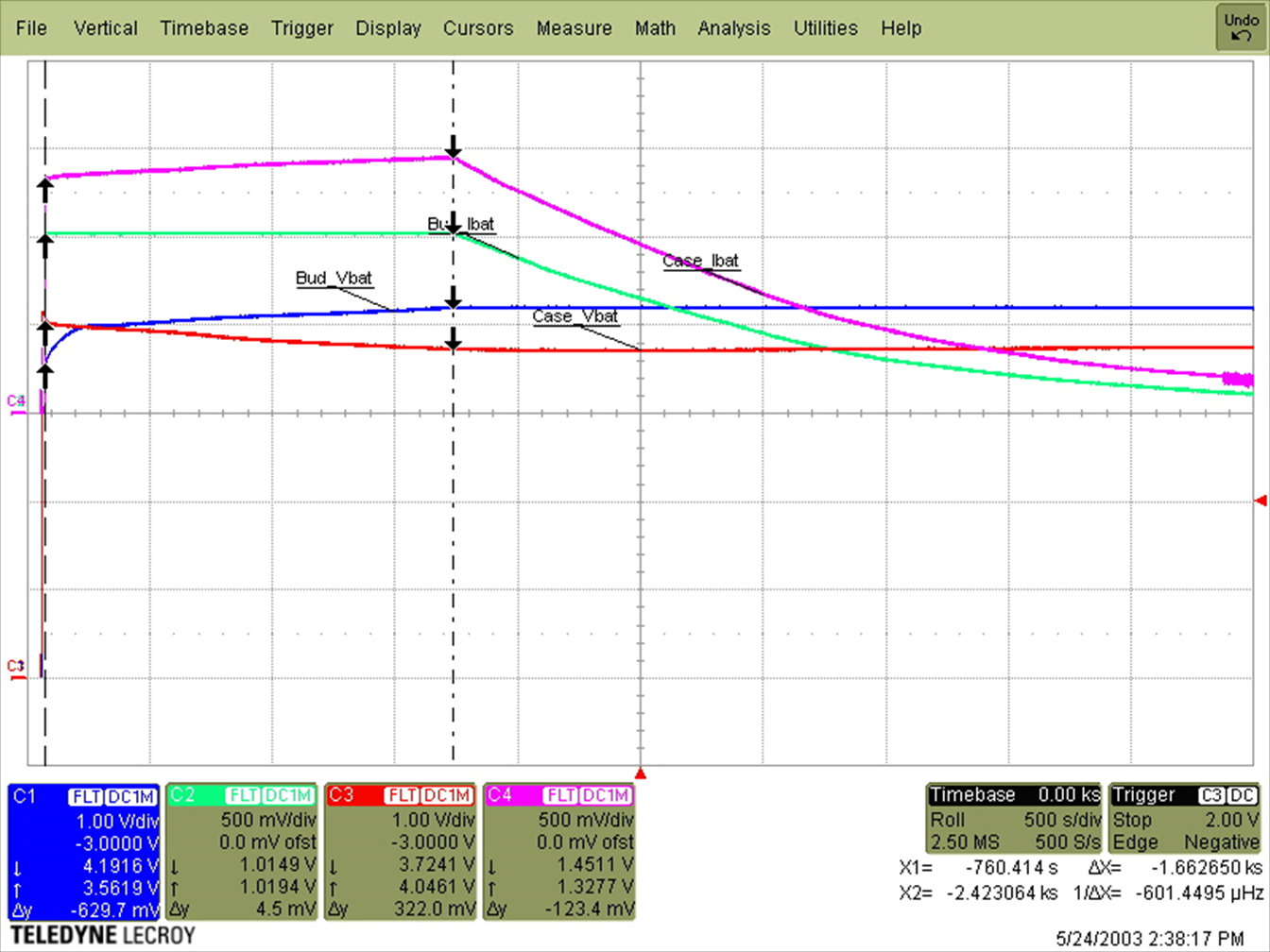This screenshot has height=952, width=1270.
Task: Open the Utilities menu
Action: pyautogui.click(x=825, y=28)
